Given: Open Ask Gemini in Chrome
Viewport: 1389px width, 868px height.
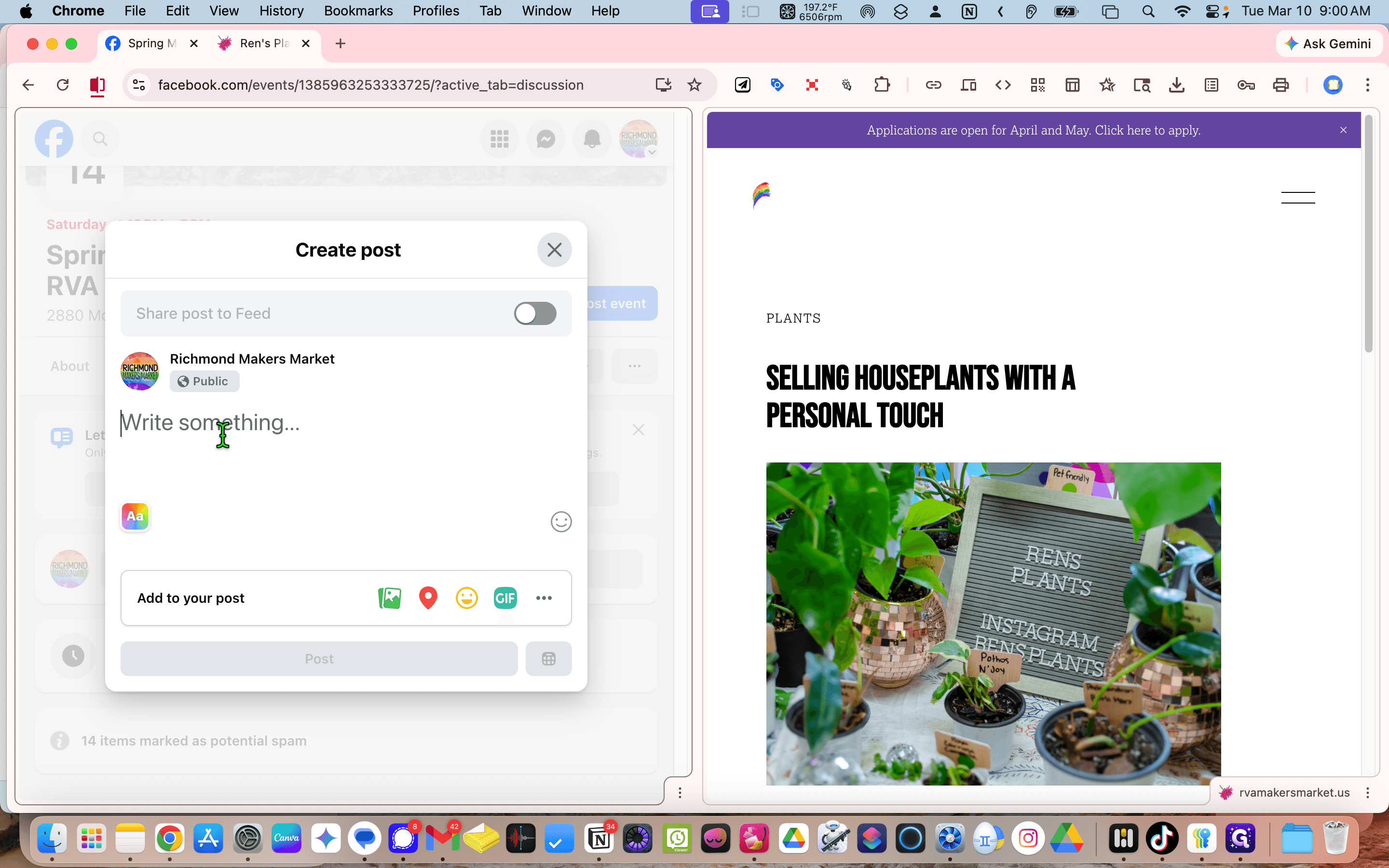Looking at the screenshot, I should 1328,43.
